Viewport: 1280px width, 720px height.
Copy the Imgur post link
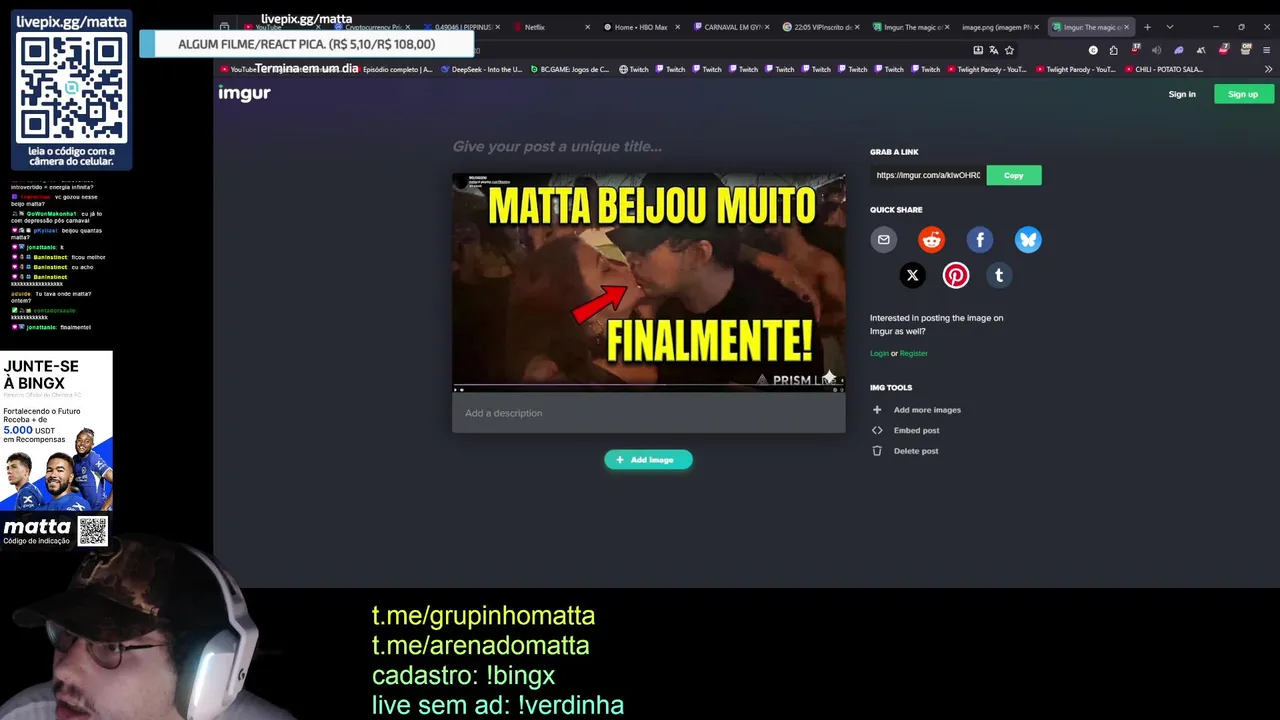(x=1013, y=175)
